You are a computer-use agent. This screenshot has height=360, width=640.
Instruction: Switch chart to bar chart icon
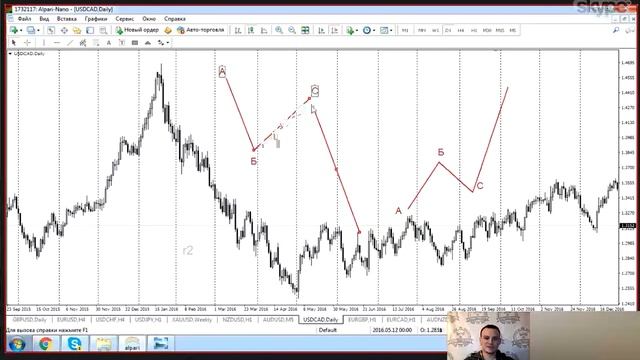click(x=238, y=30)
